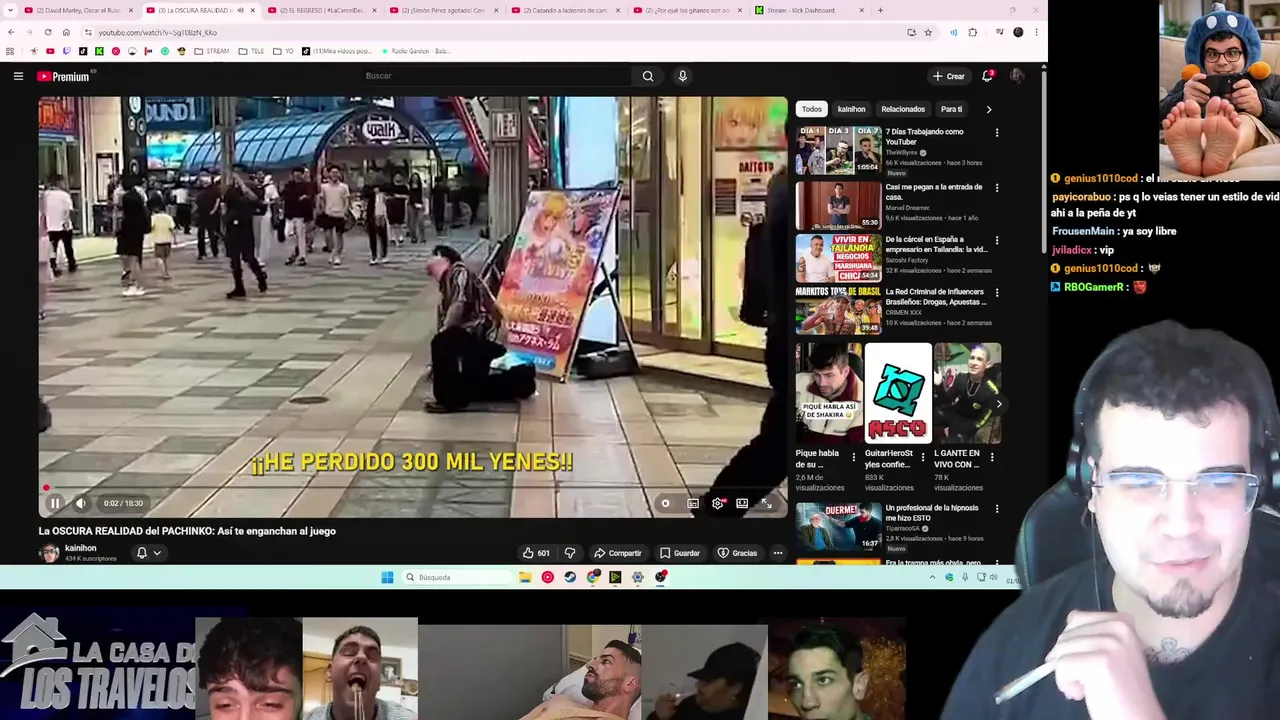Viewport: 1280px width, 720px height.
Task: Open Radio Garden bookmark
Action: click(x=415, y=51)
